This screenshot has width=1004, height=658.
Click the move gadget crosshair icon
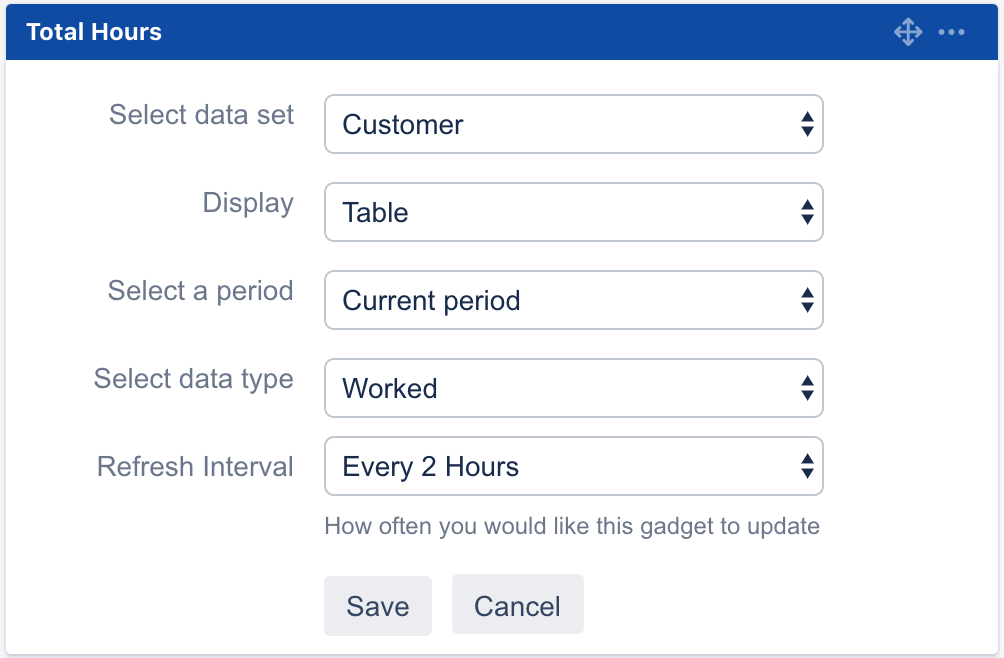907,32
